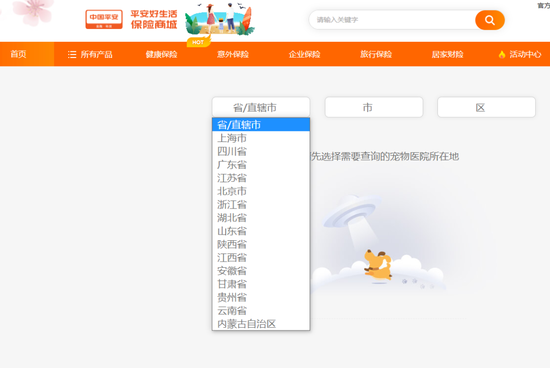Open 所有产品 hamburger menu icon
This screenshot has height=368, width=550.
click(x=72, y=54)
